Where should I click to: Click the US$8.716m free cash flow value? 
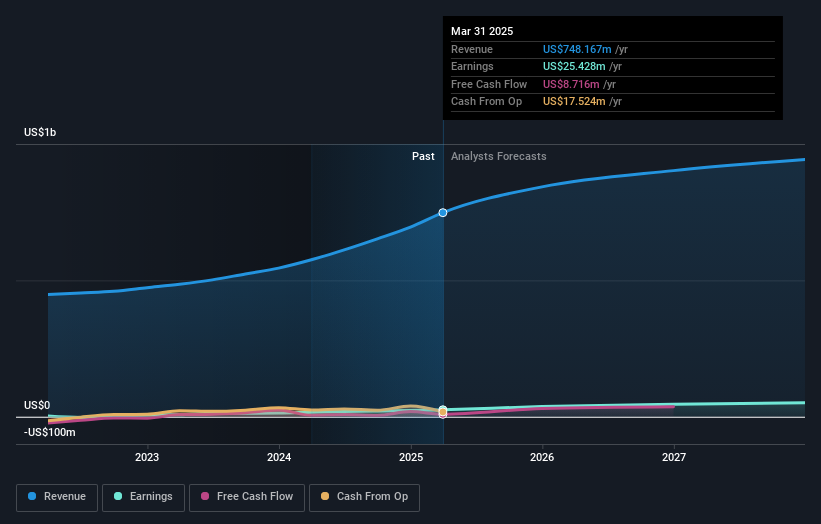click(571, 84)
